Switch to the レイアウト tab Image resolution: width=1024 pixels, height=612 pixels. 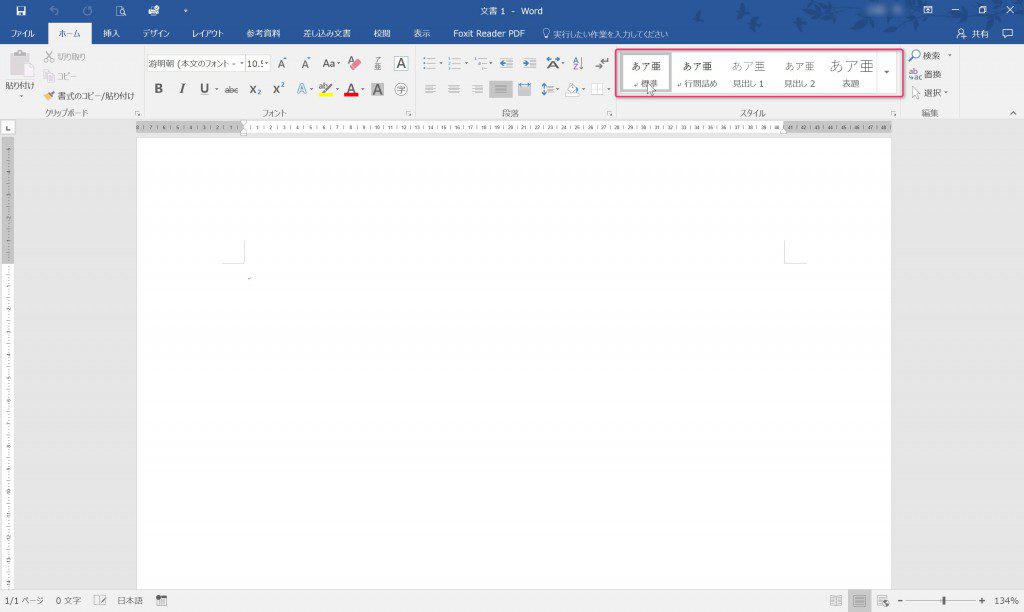(208, 33)
